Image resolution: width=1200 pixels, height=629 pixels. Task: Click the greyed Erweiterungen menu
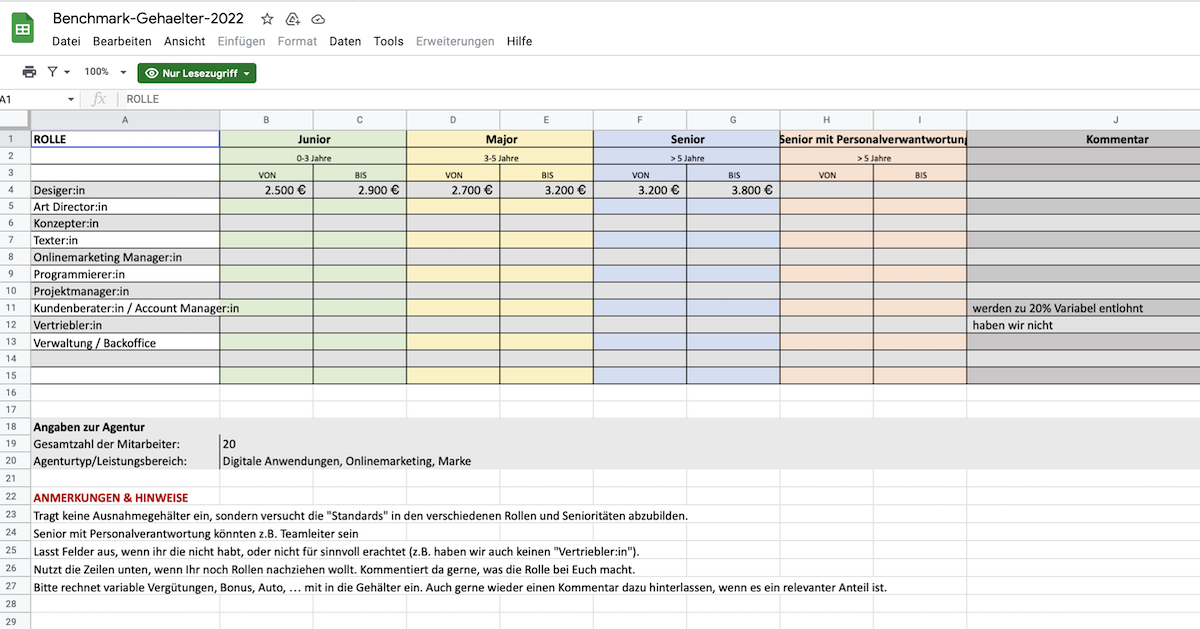(x=455, y=41)
